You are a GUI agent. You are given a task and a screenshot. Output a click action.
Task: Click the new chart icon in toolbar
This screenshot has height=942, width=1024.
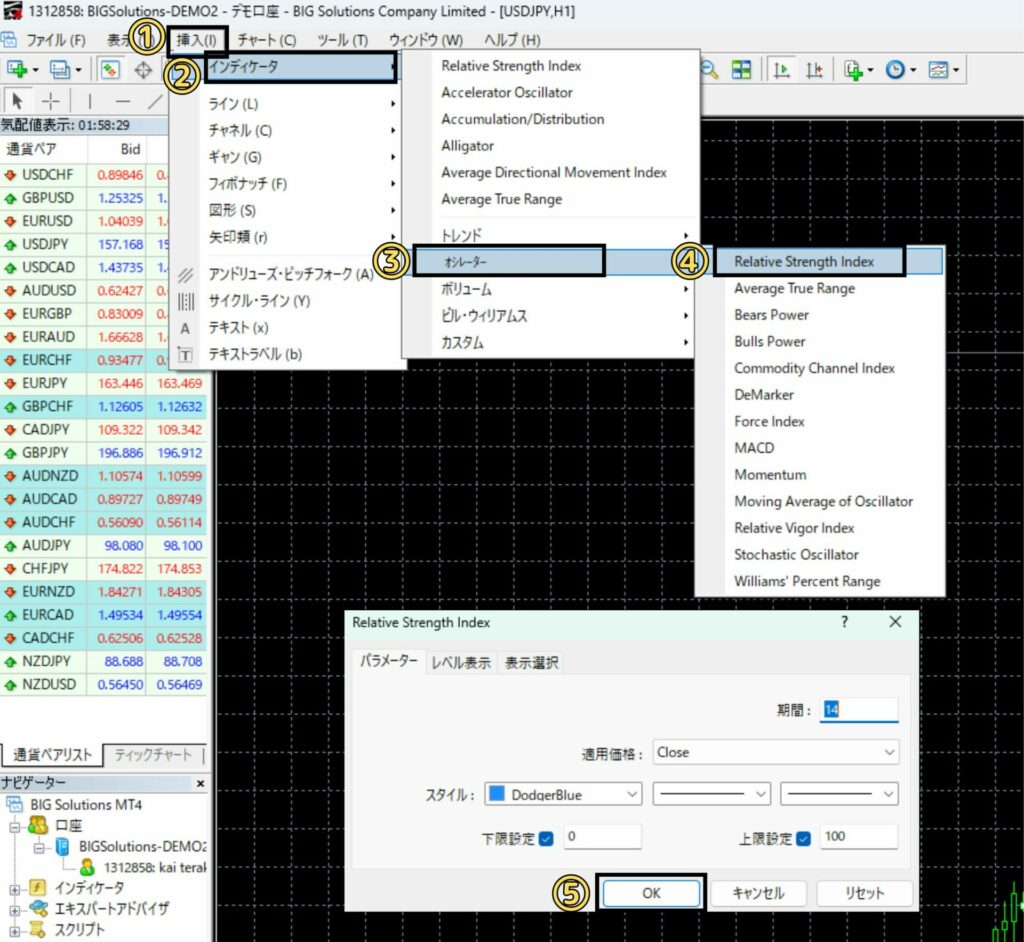17,69
